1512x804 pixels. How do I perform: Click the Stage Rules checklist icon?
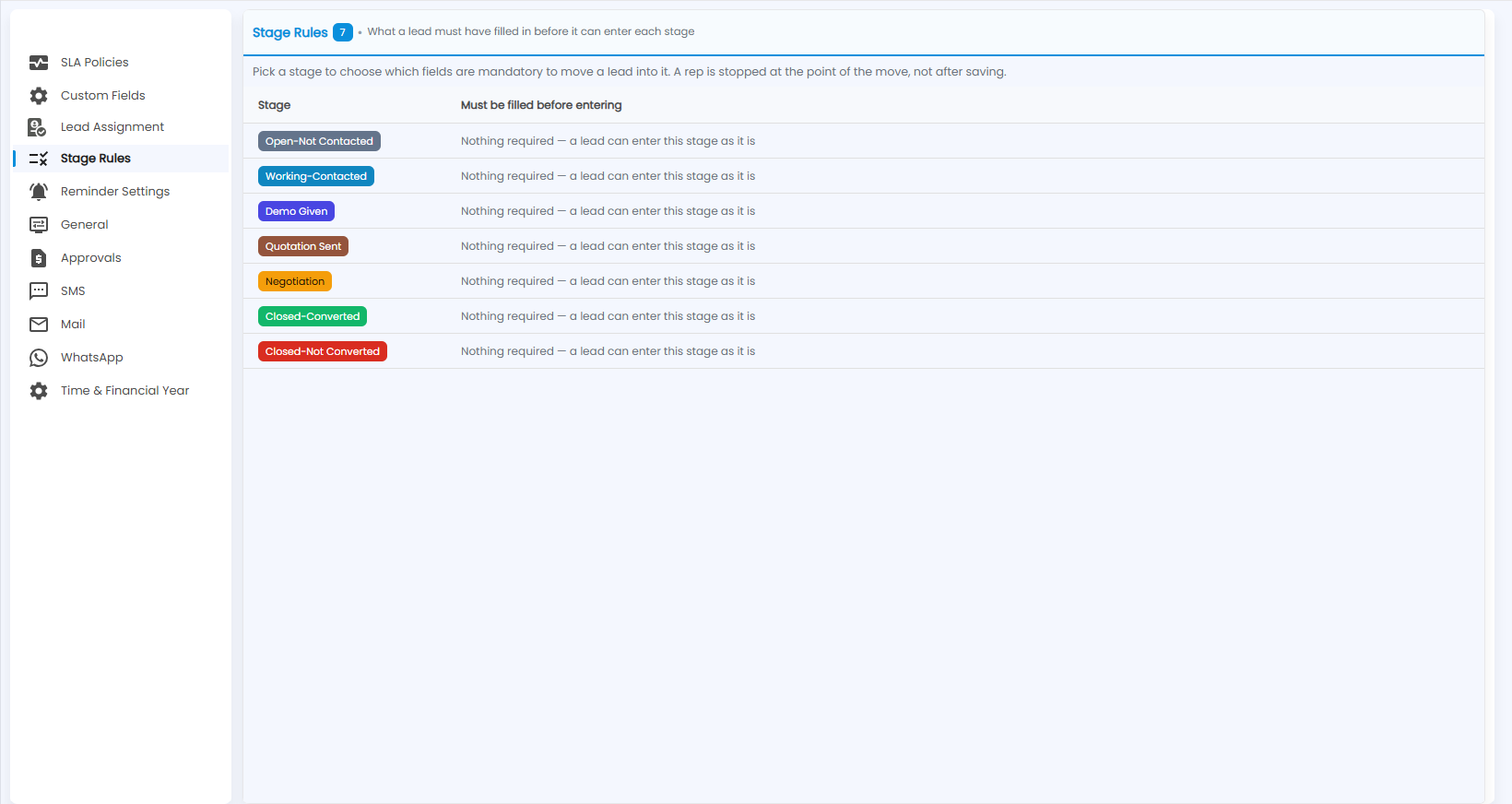pyautogui.click(x=39, y=159)
